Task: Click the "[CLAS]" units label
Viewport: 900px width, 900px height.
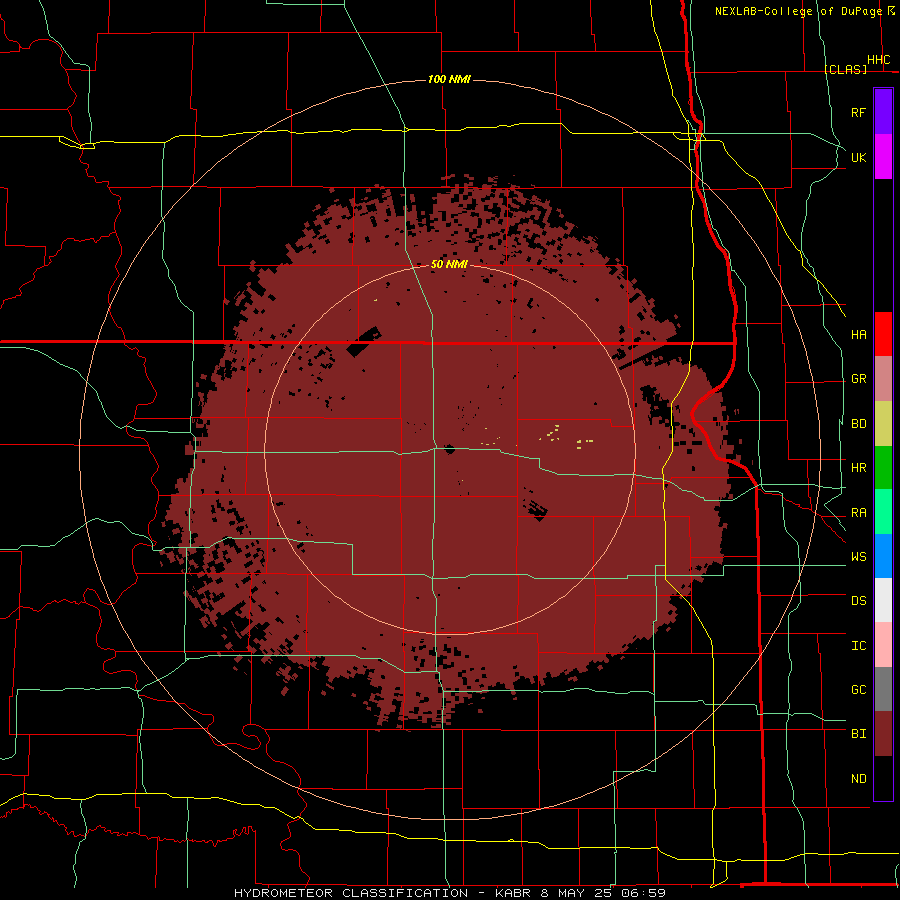Action: 845,69
